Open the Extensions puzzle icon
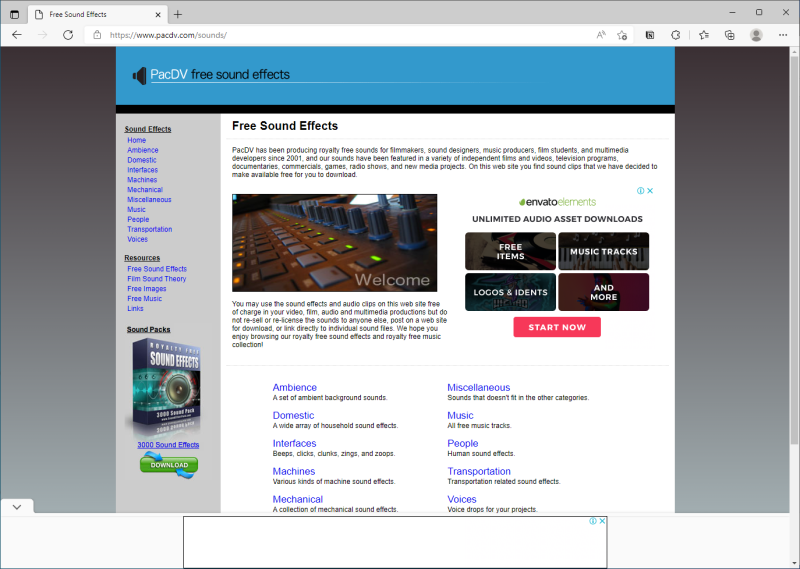 676,35
